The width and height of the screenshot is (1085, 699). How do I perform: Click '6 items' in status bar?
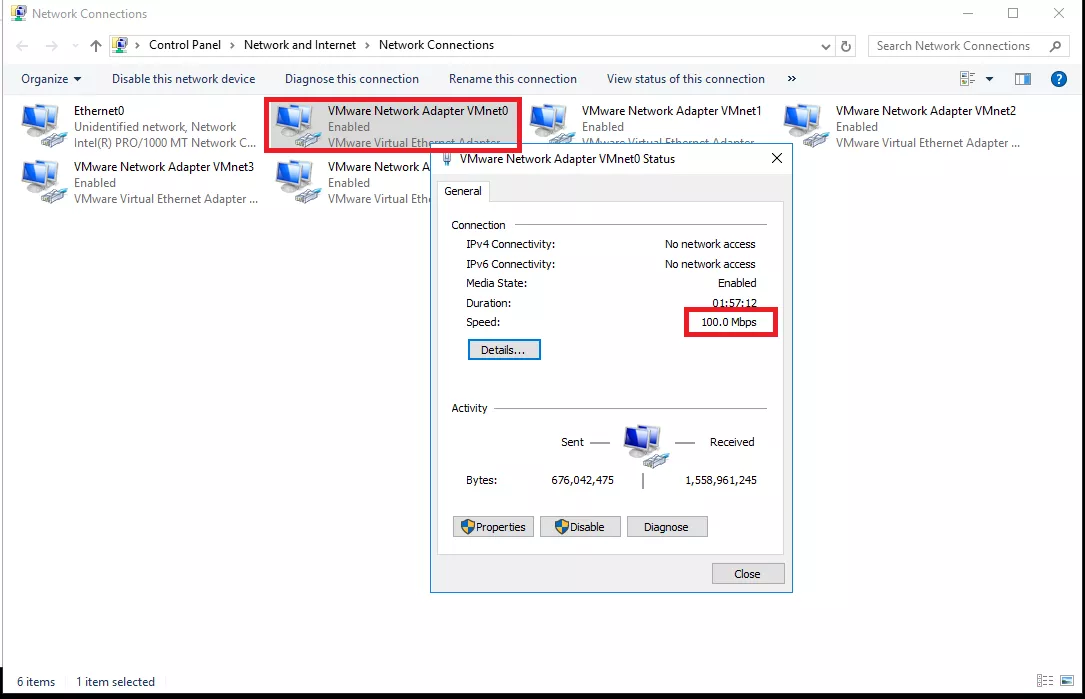click(x=36, y=682)
